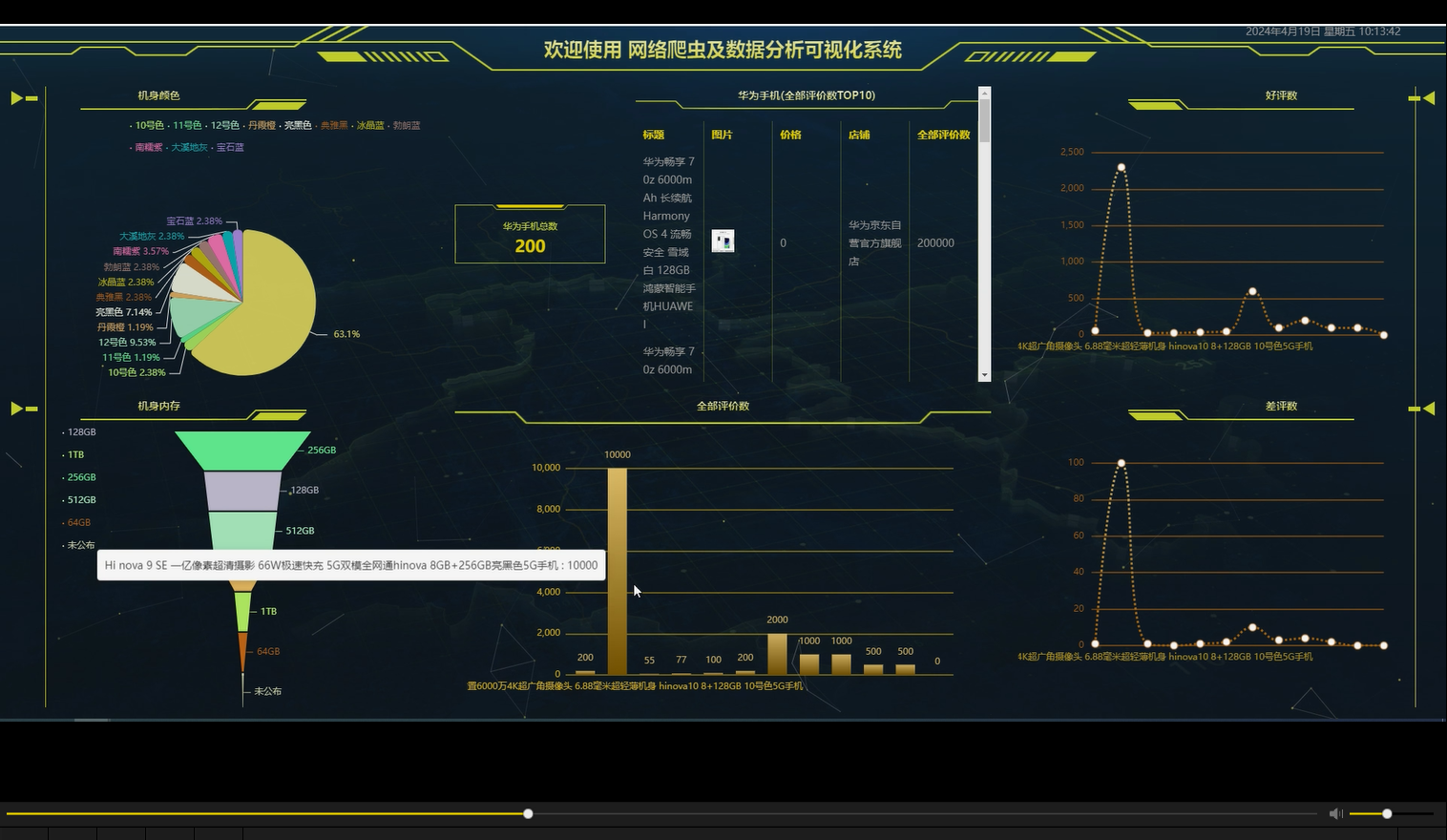Toggle the 128GB memory legend item
Image resolution: width=1447 pixels, height=840 pixels.
[x=79, y=432]
